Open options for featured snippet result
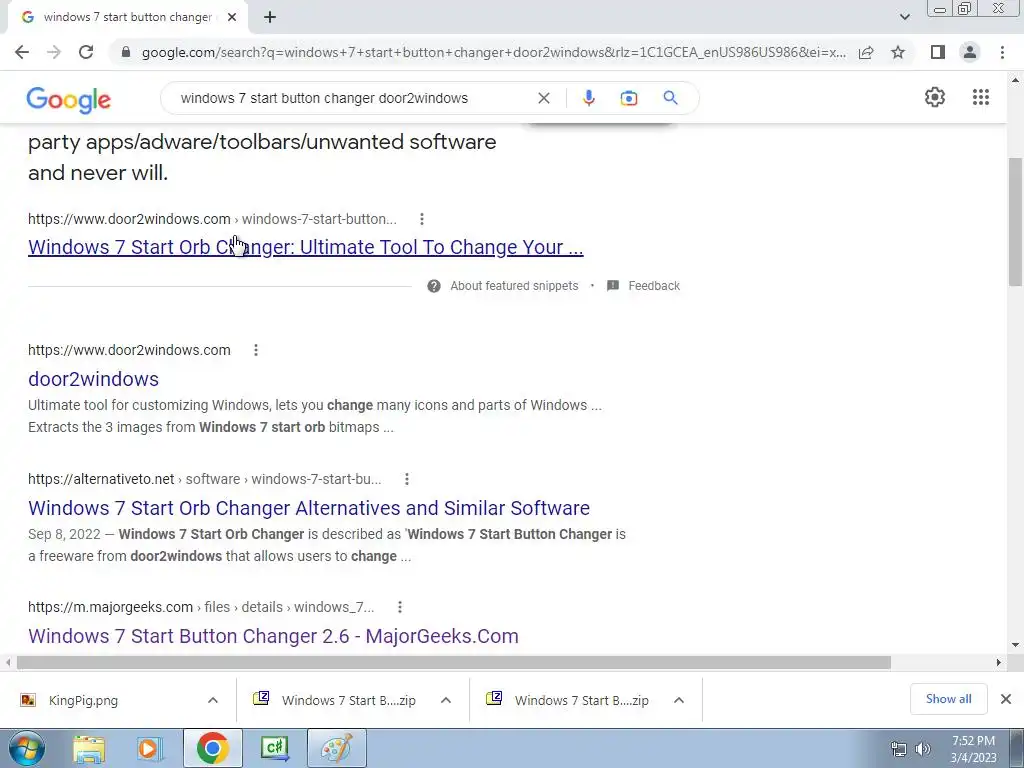 tap(422, 219)
